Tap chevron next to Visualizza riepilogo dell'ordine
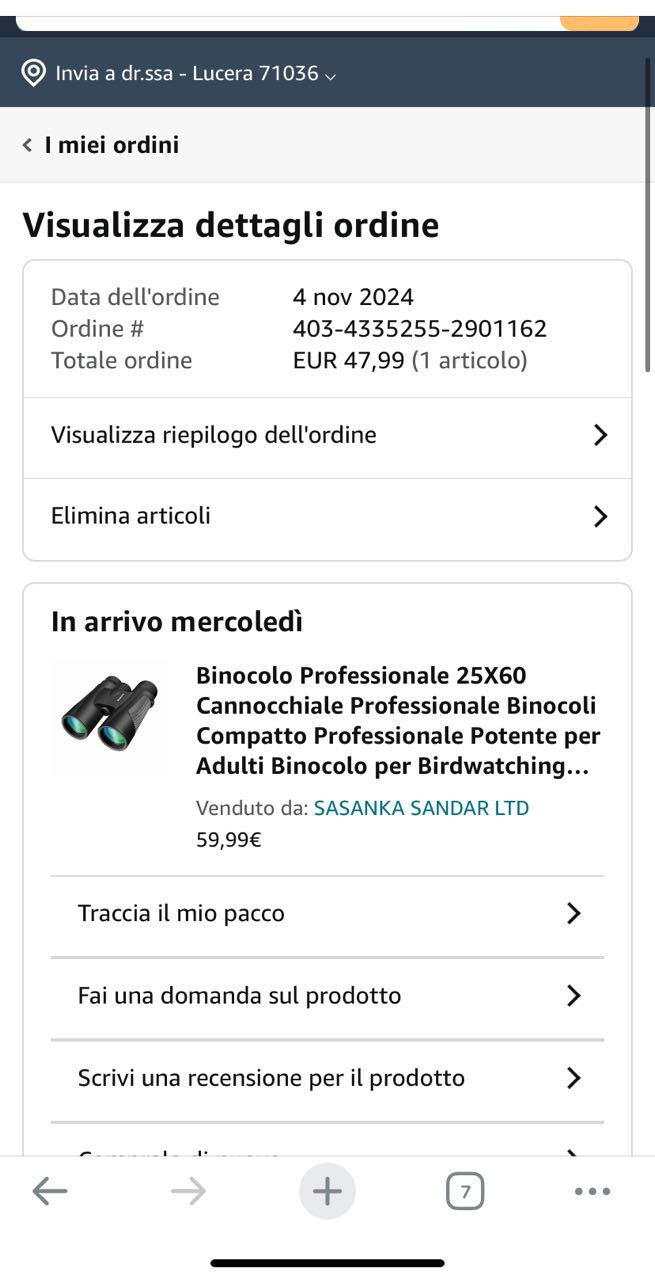The image size is (655, 1280). pos(600,435)
